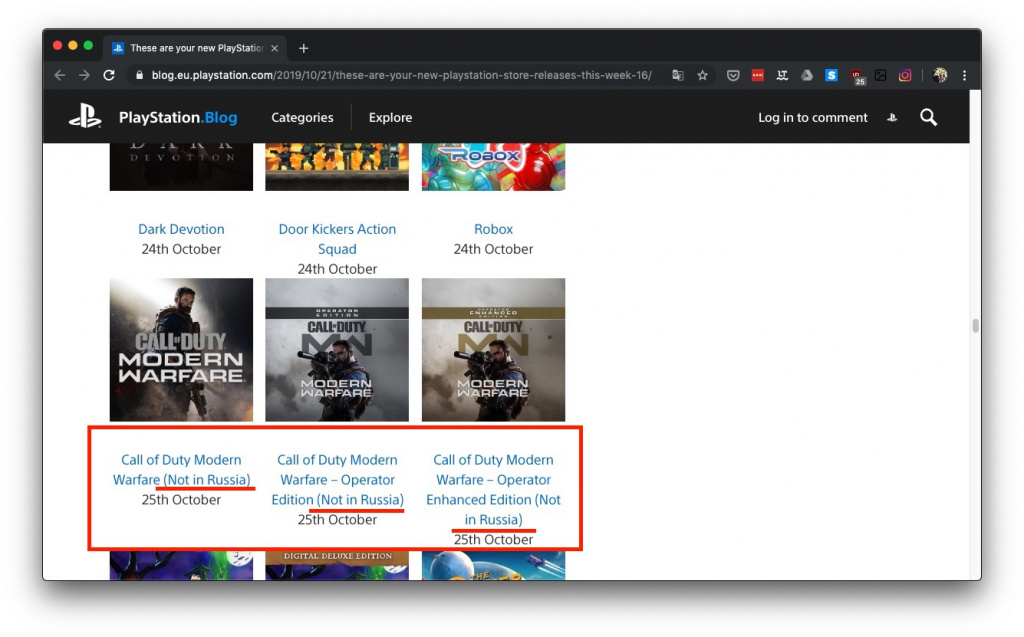Open the Robox game link
This screenshot has width=1024, height=637.
[x=493, y=229]
